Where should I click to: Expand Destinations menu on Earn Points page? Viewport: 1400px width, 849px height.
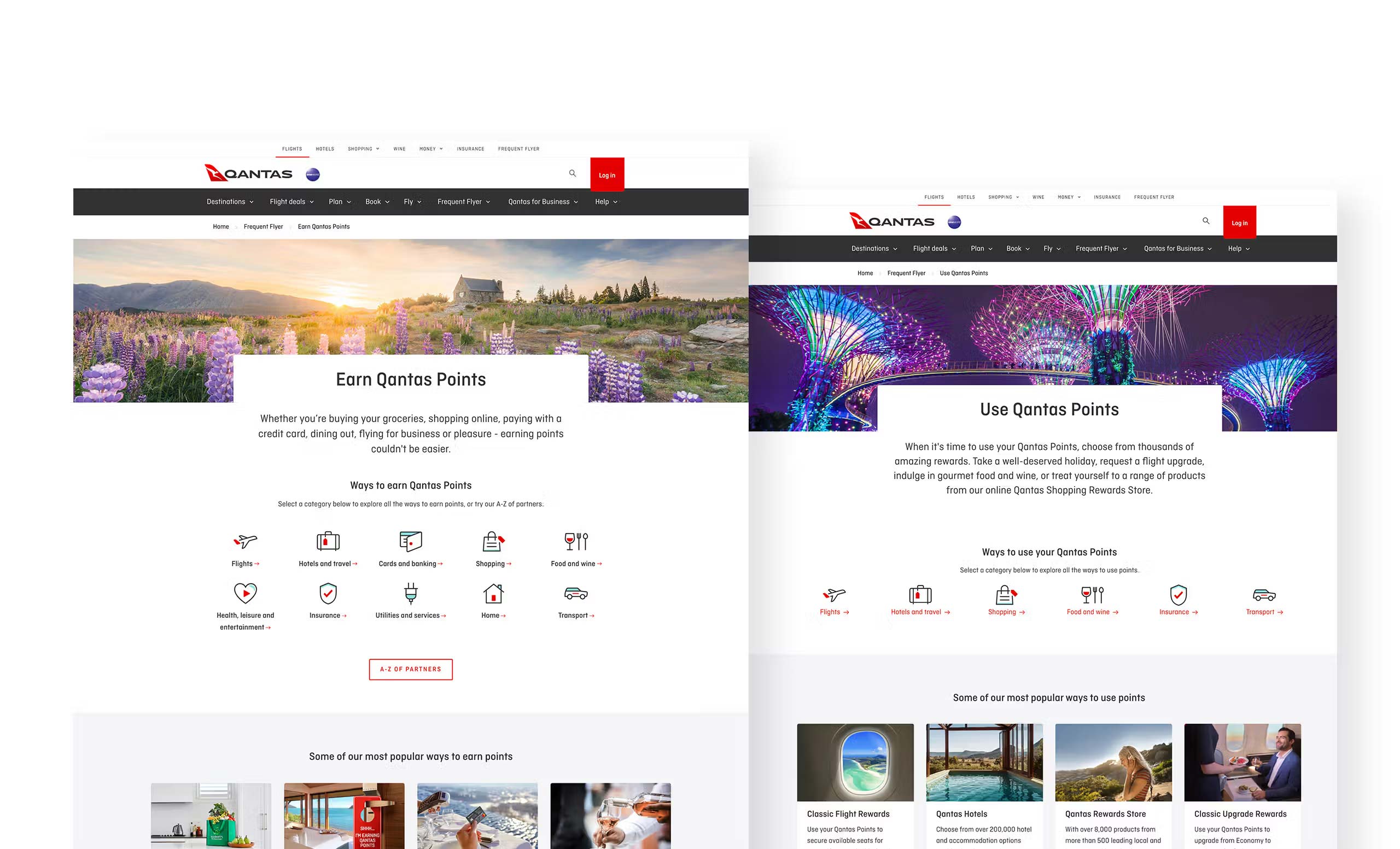tap(230, 202)
